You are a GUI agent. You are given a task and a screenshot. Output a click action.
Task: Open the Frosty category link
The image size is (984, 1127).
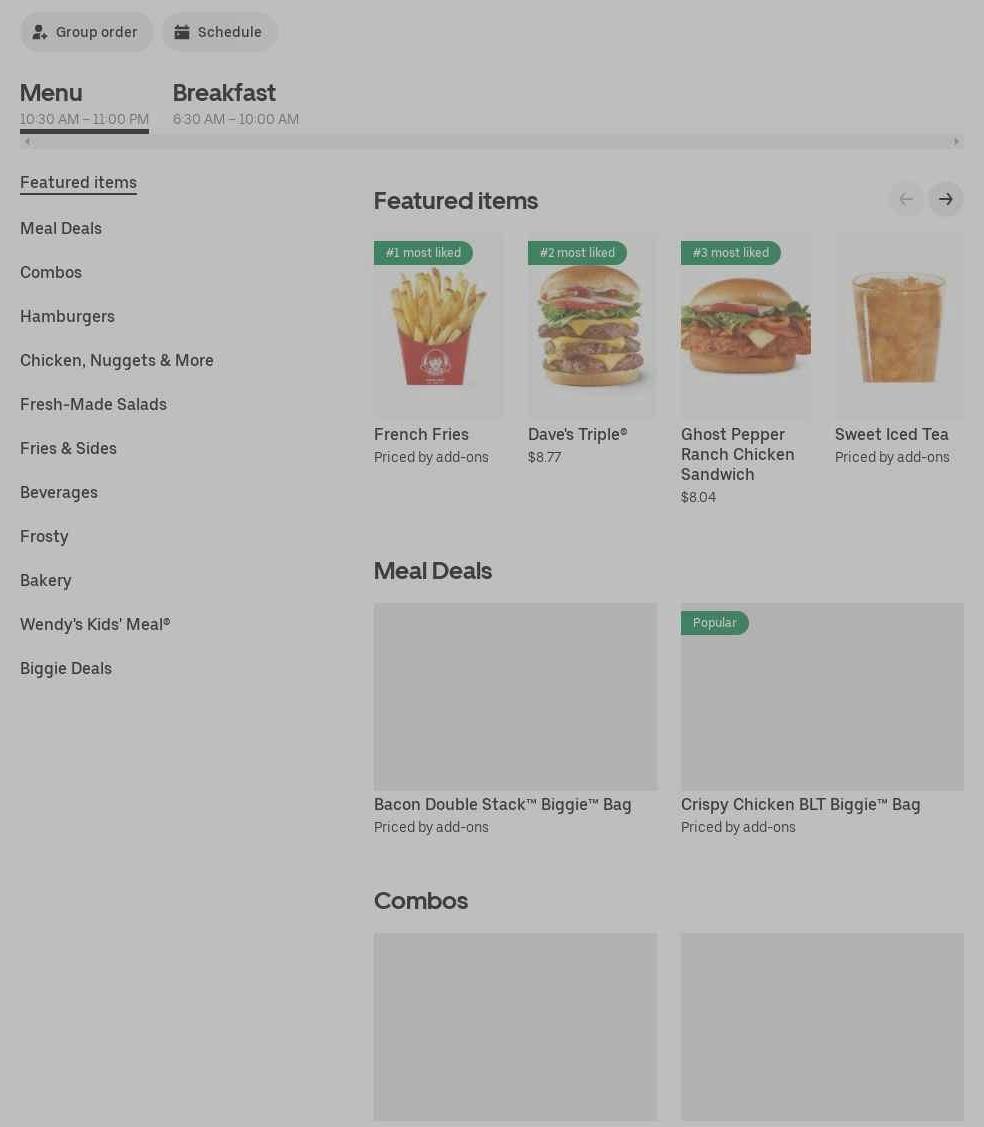click(44, 537)
